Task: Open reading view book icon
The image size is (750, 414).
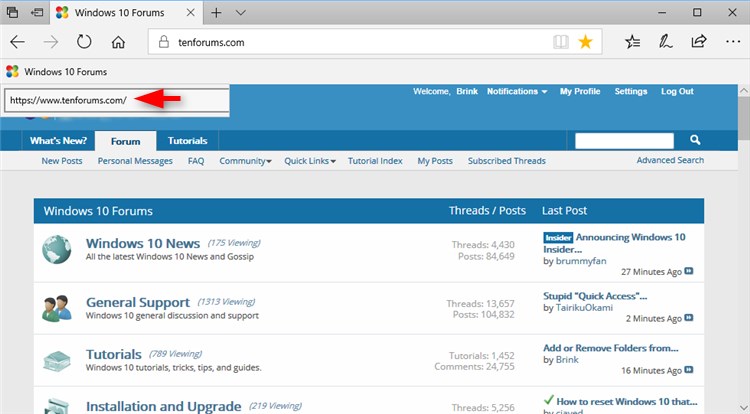Action: tap(561, 42)
